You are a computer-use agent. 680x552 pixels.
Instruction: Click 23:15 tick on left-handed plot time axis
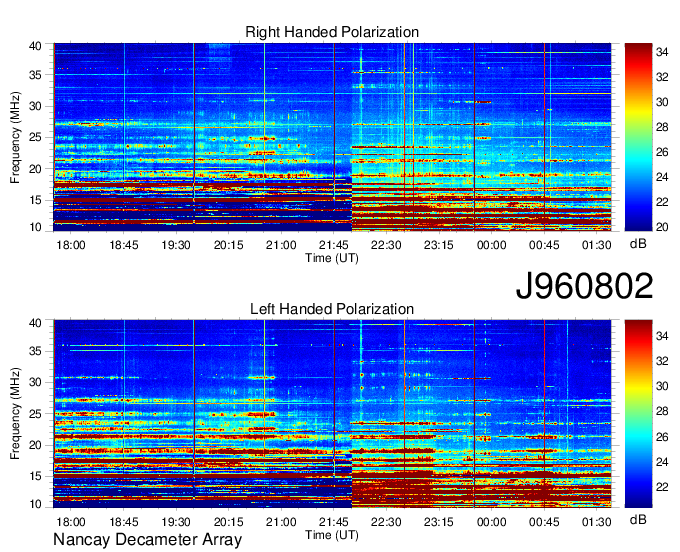pyautogui.click(x=438, y=522)
